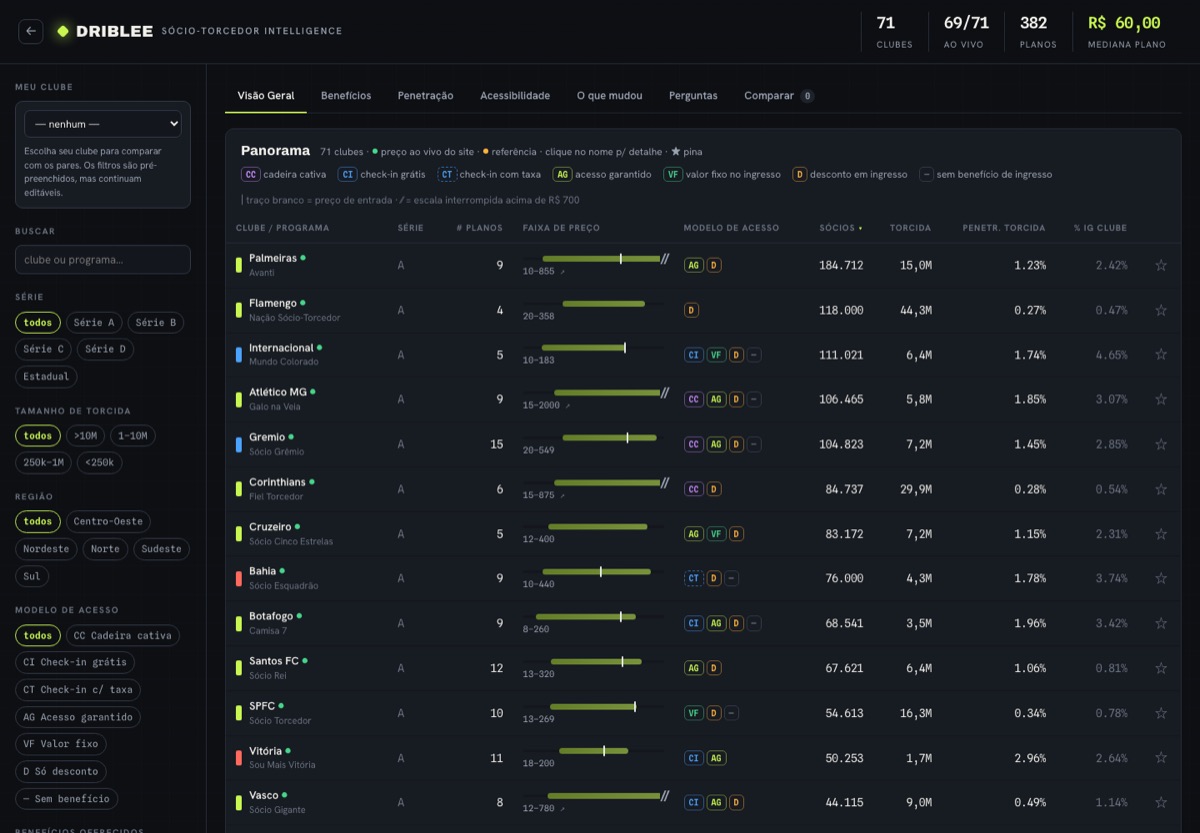Click Vitória price range bar

point(595,751)
